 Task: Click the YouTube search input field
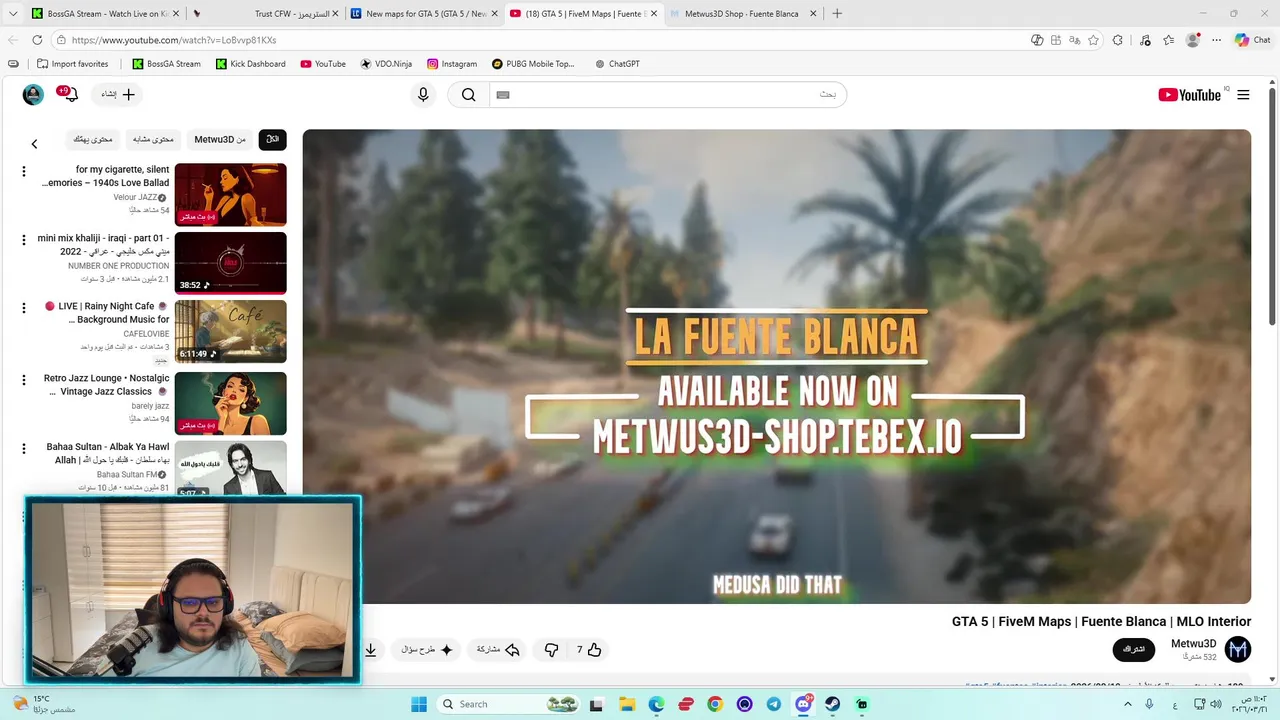[668, 95]
